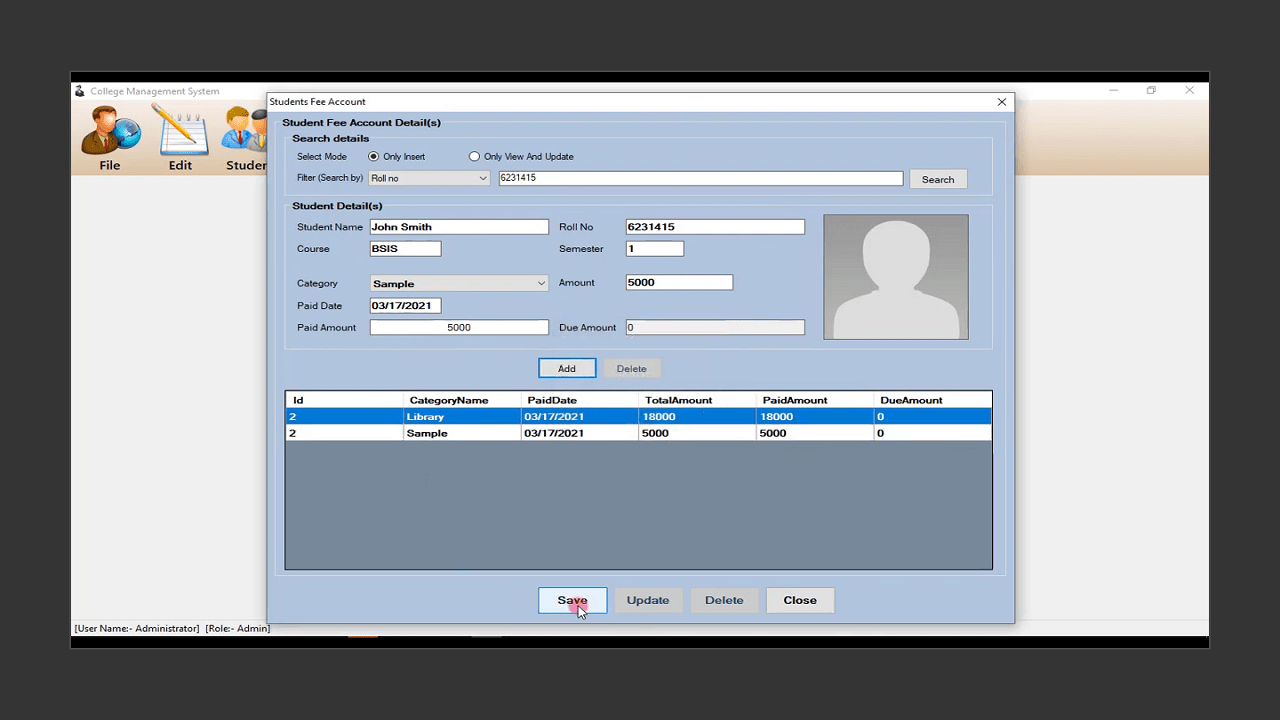Viewport: 1280px width, 720px height.
Task: Close the Students Fee Account dialog
Action: point(1001,101)
